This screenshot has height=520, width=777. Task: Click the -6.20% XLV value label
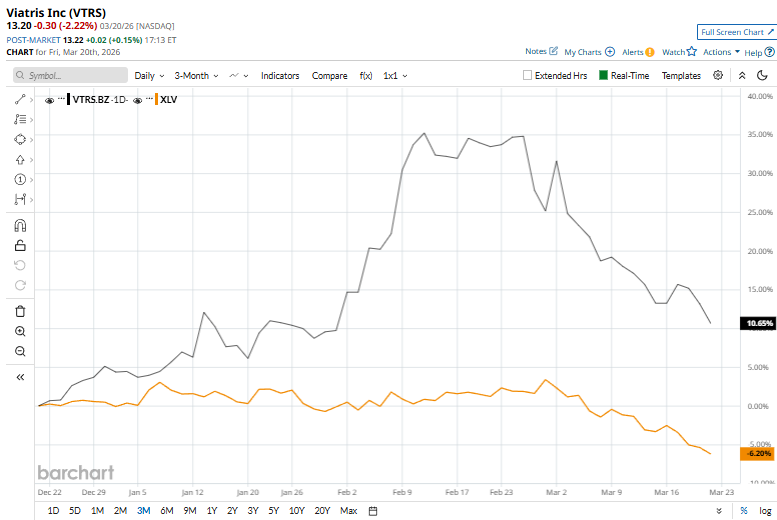click(758, 454)
